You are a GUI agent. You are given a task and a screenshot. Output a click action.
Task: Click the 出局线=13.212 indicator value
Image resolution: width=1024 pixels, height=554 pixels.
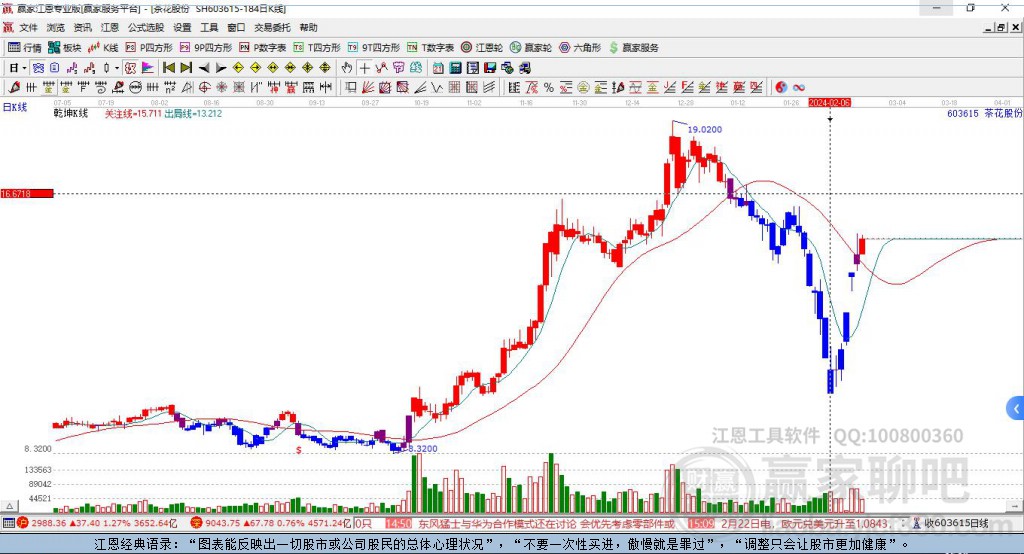point(193,114)
